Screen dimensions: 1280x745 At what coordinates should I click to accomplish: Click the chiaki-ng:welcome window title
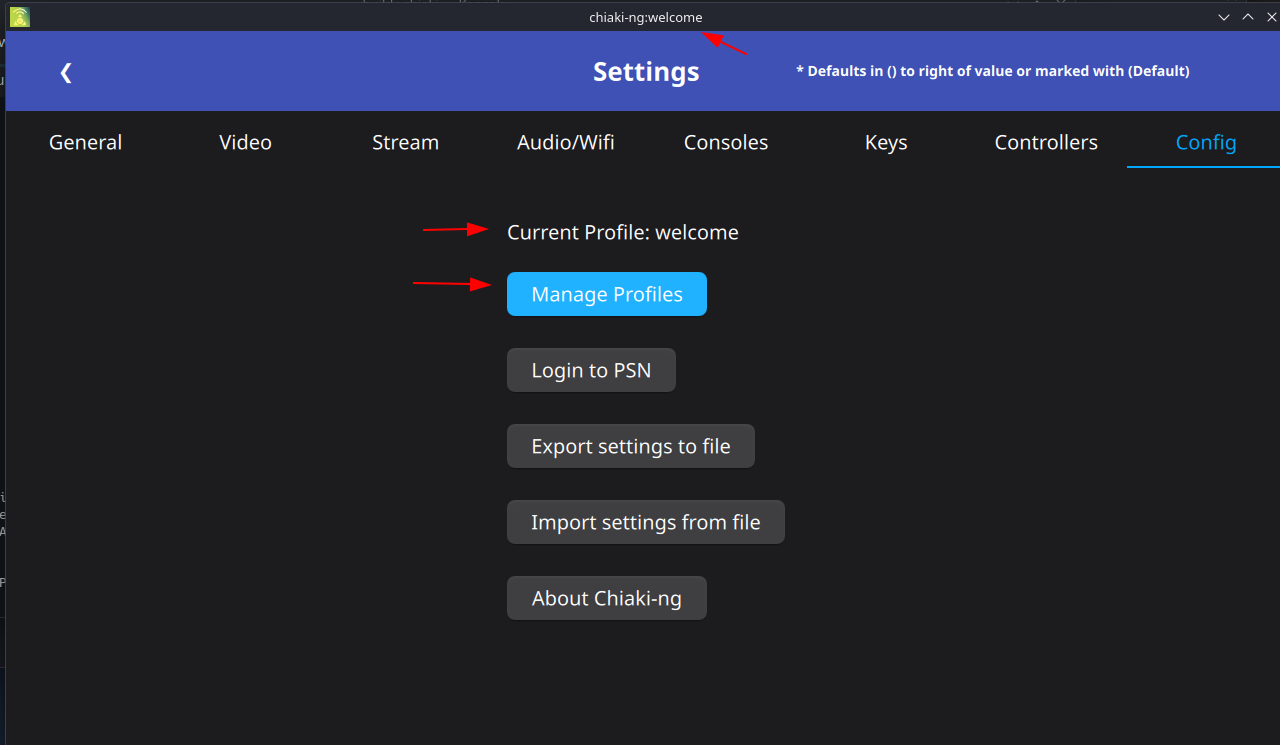click(x=646, y=17)
